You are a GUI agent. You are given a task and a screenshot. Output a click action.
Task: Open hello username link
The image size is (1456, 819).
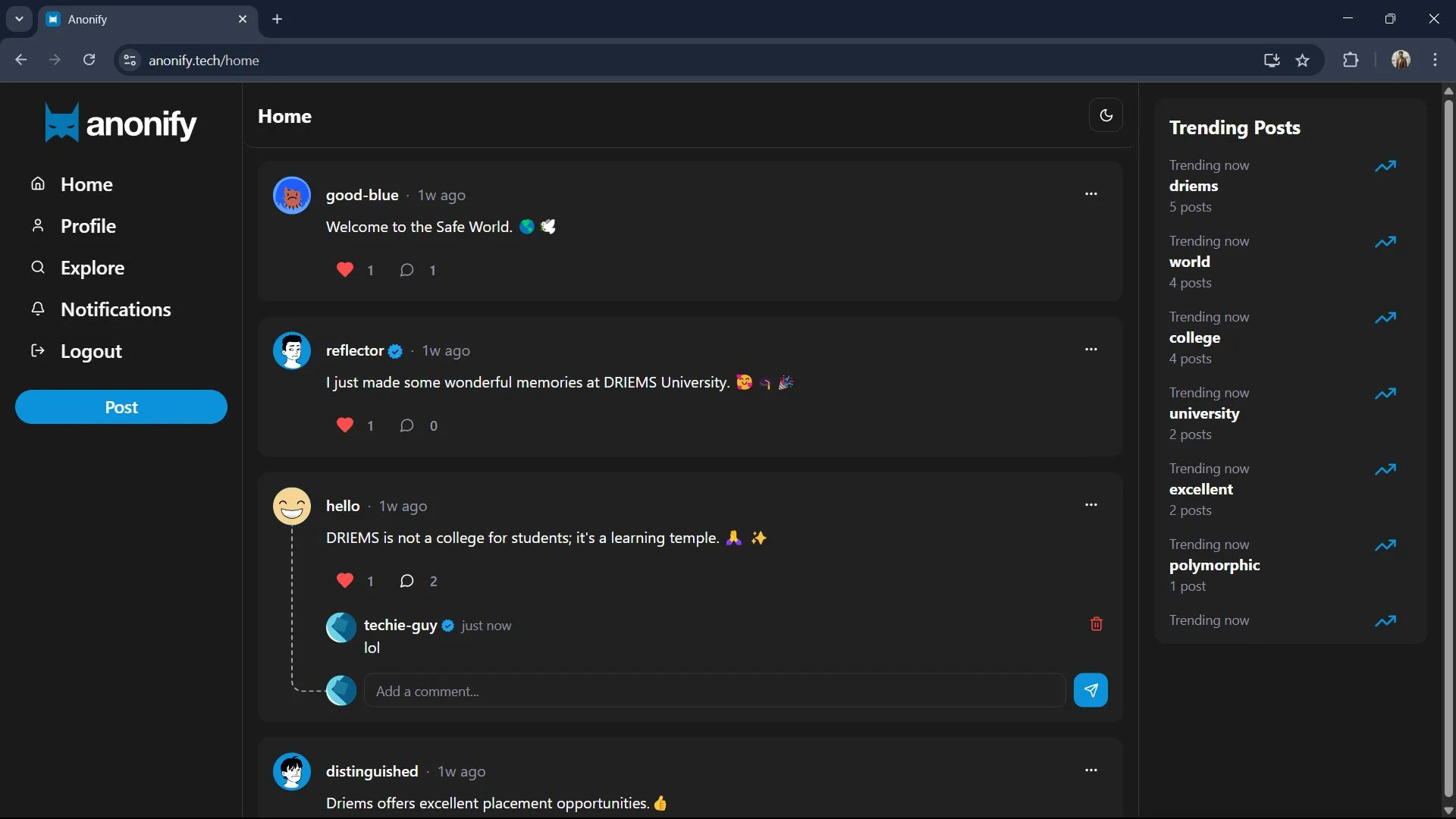tap(343, 506)
